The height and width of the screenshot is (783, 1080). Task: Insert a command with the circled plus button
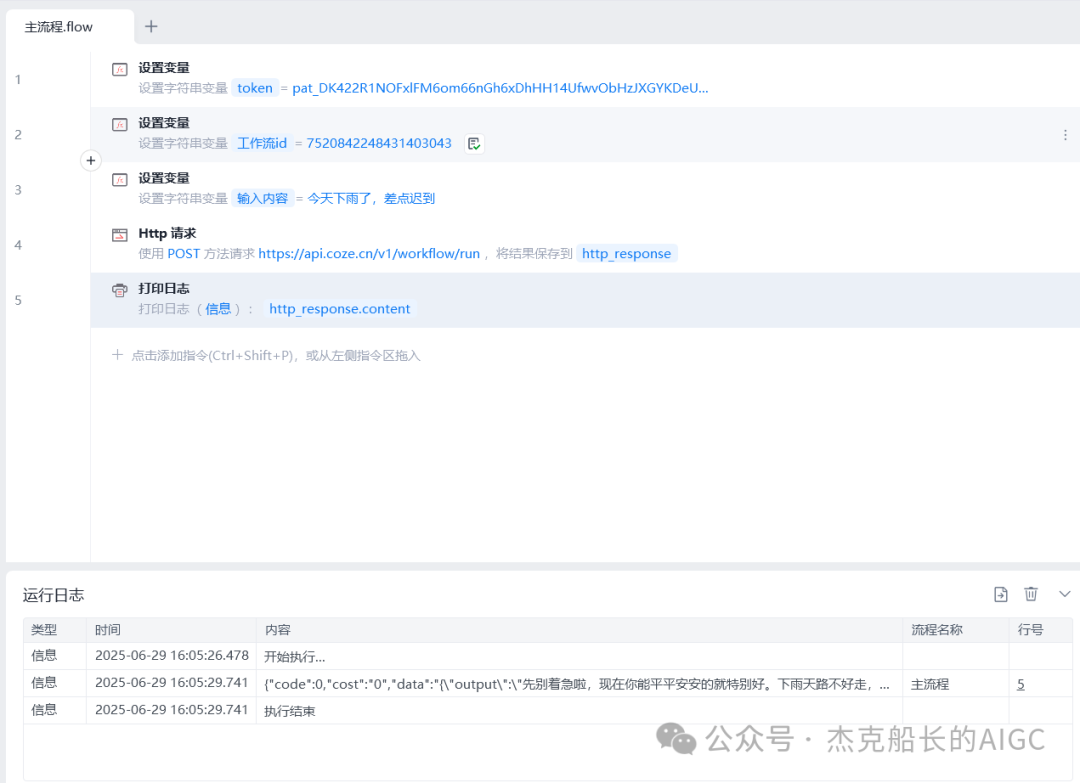pos(90,160)
